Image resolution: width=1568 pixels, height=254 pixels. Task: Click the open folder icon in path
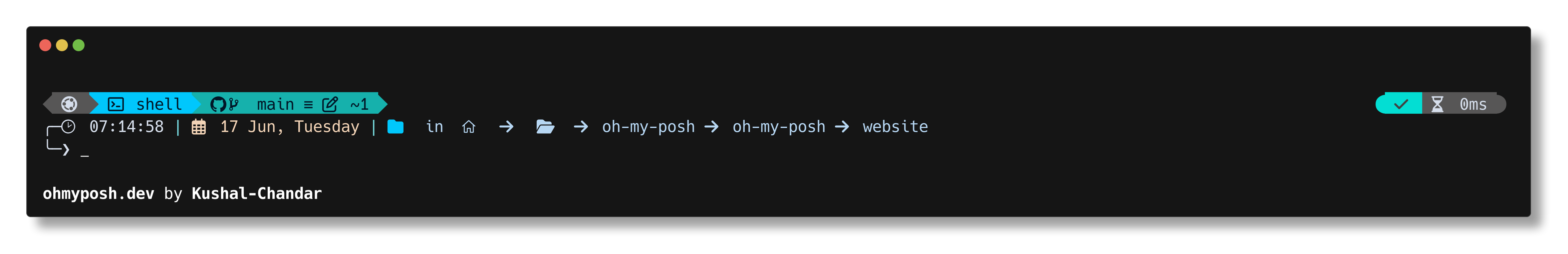point(545,126)
